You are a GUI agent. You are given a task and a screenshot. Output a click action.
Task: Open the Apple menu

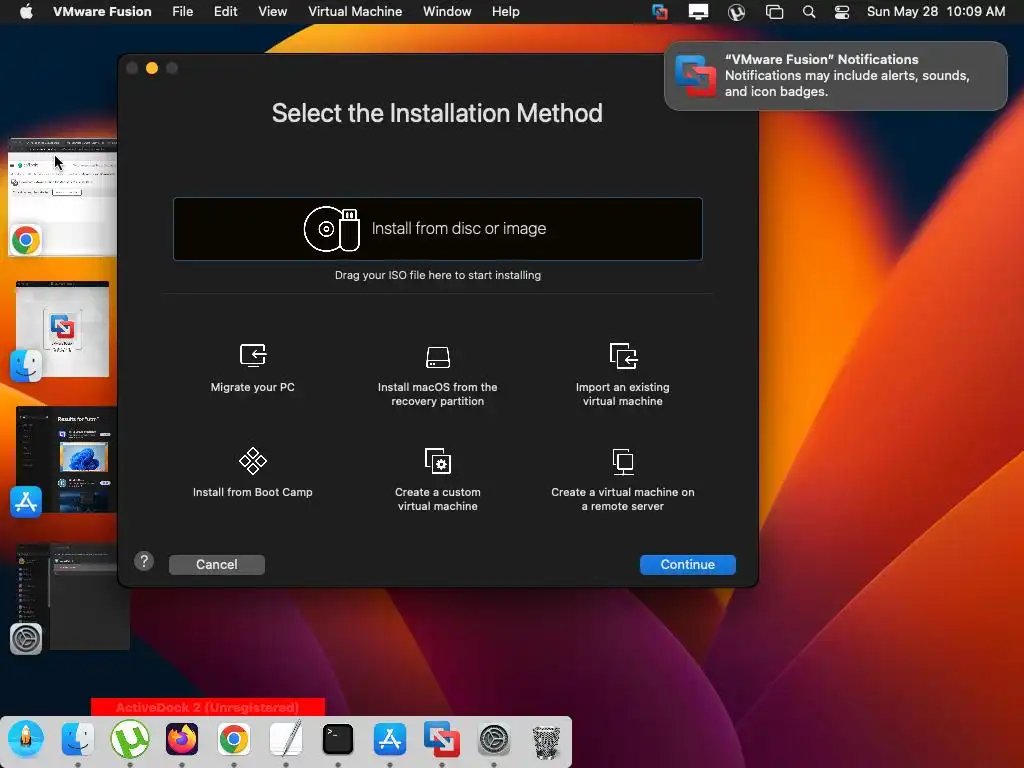[26, 12]
